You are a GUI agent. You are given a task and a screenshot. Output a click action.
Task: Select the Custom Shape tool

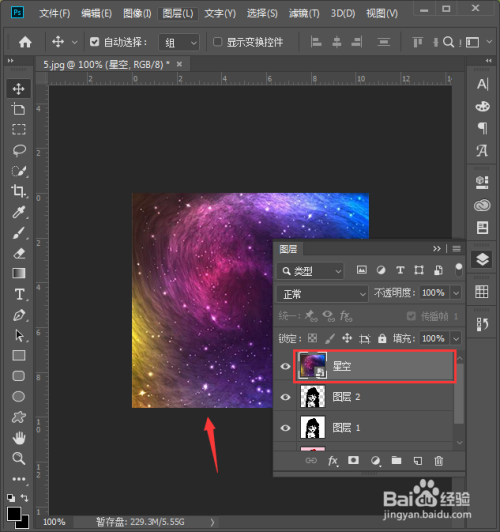point(19,417)
